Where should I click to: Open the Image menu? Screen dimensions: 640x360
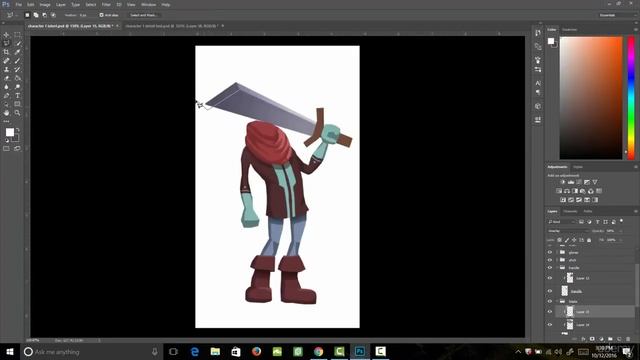coord(45,4)
